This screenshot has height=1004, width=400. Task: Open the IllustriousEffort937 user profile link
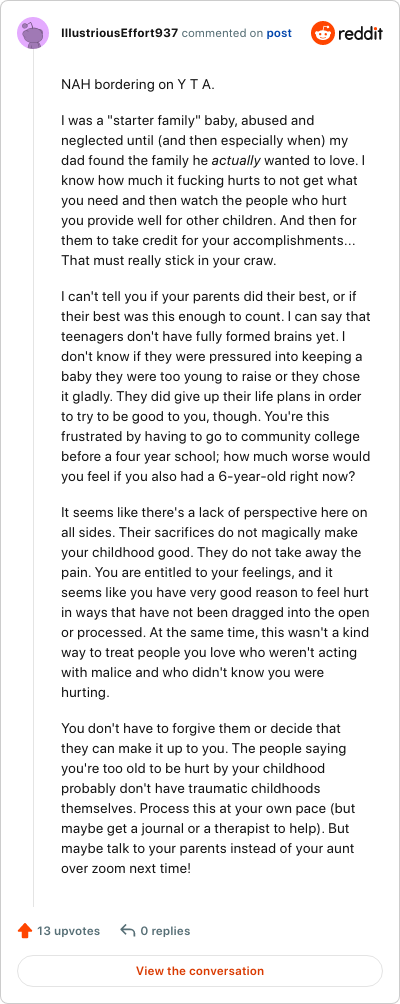click(x=120, y=33)
